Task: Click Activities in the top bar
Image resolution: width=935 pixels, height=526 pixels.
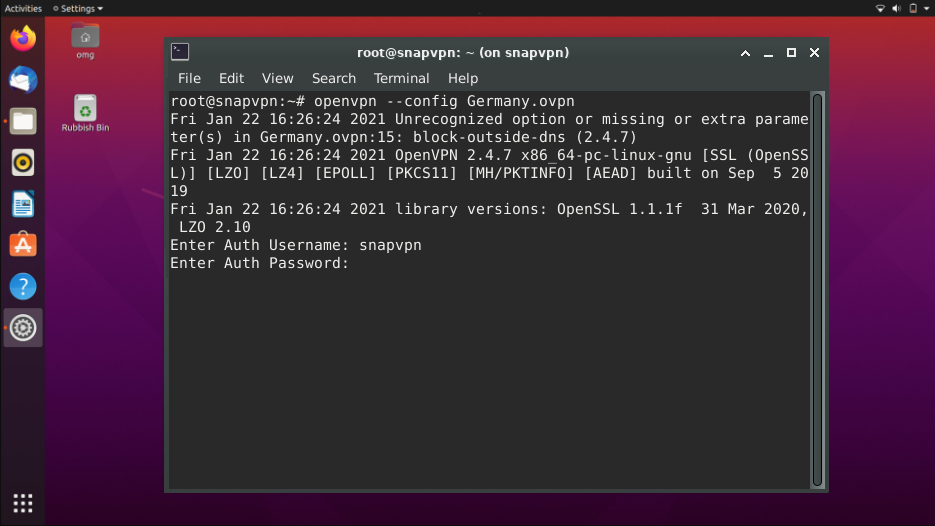Action: [x=23, y=8]
